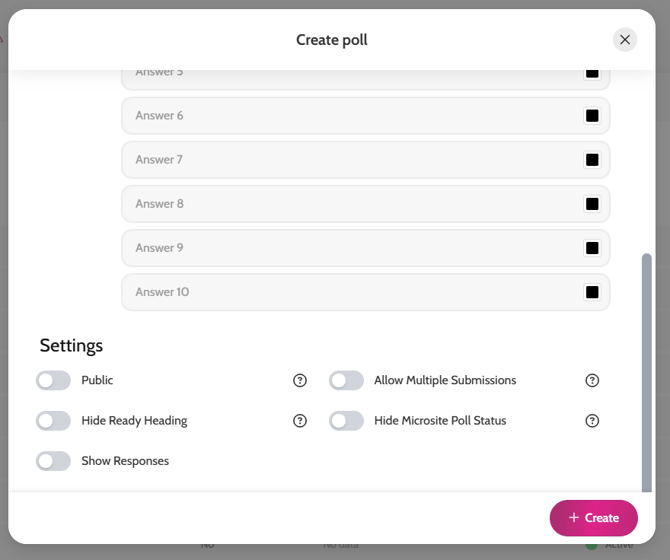Choose color for Answer 10

tap(592, 292)
